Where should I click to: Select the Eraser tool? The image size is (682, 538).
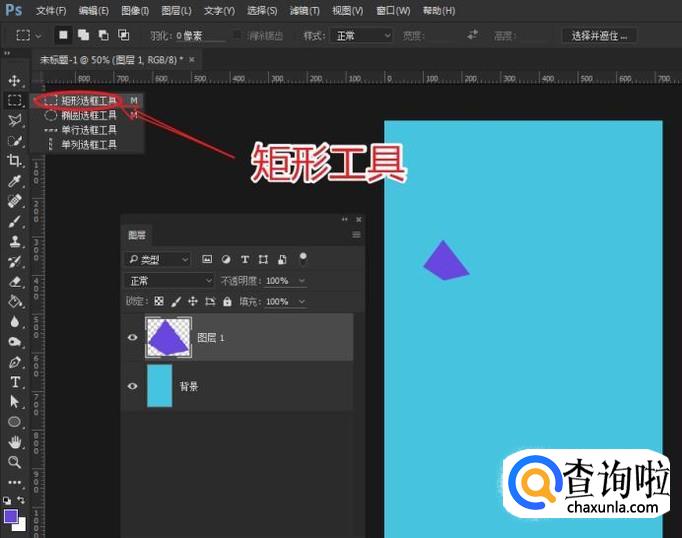pyautogui.click(x=15, y=282)
